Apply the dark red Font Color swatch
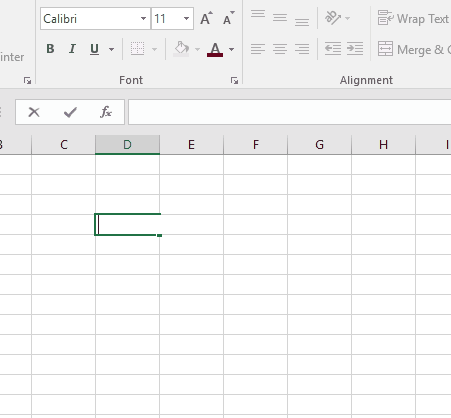Screen dimensions: 451x418 [x=215, y=49]
